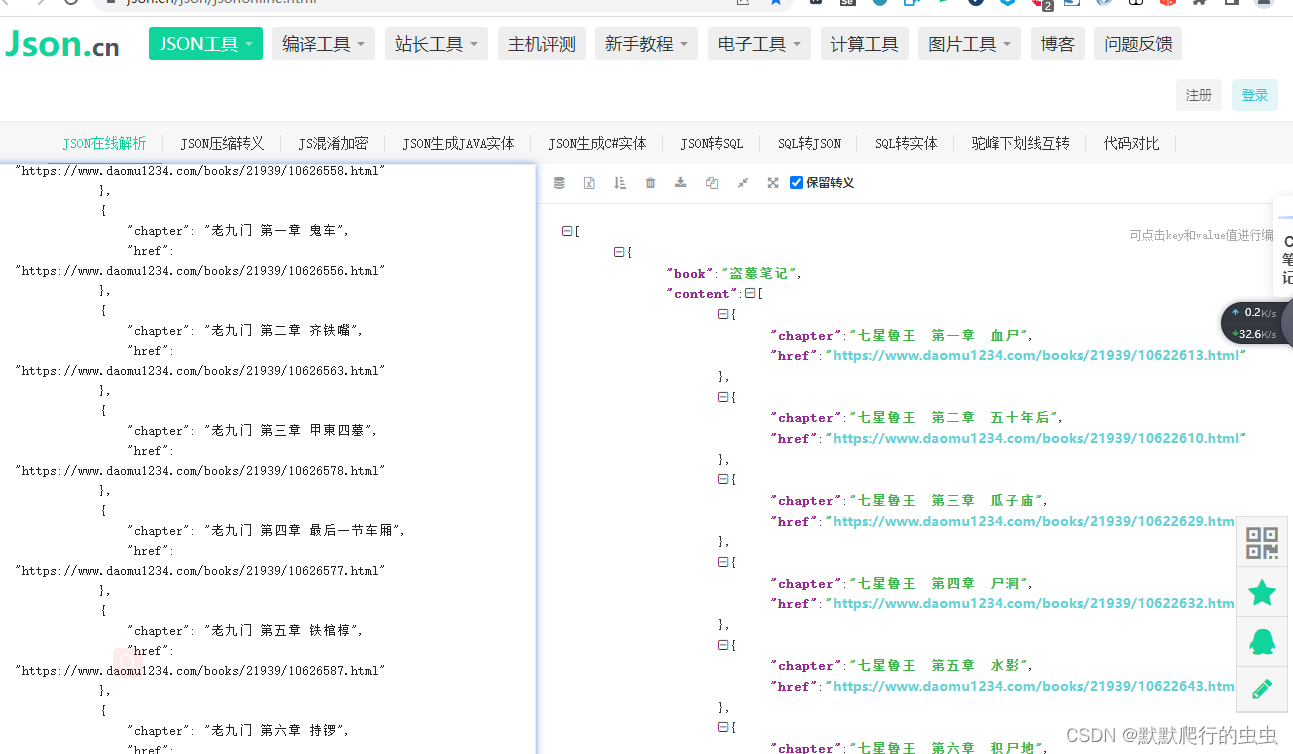The height and width of the screenshot is (754, 1293).
Task: Click the Json.cn logo
Action: pyautogui.click(x=62, y=45)
